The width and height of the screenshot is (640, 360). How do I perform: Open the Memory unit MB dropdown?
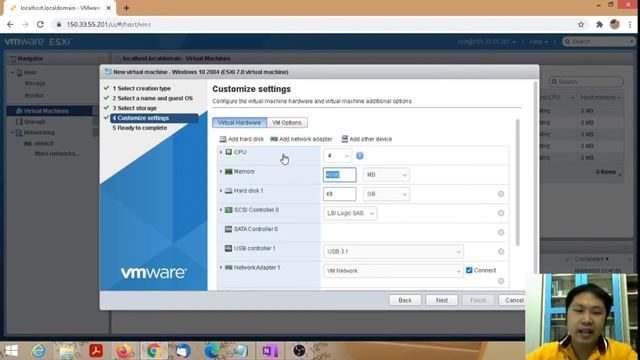point(386,175)
